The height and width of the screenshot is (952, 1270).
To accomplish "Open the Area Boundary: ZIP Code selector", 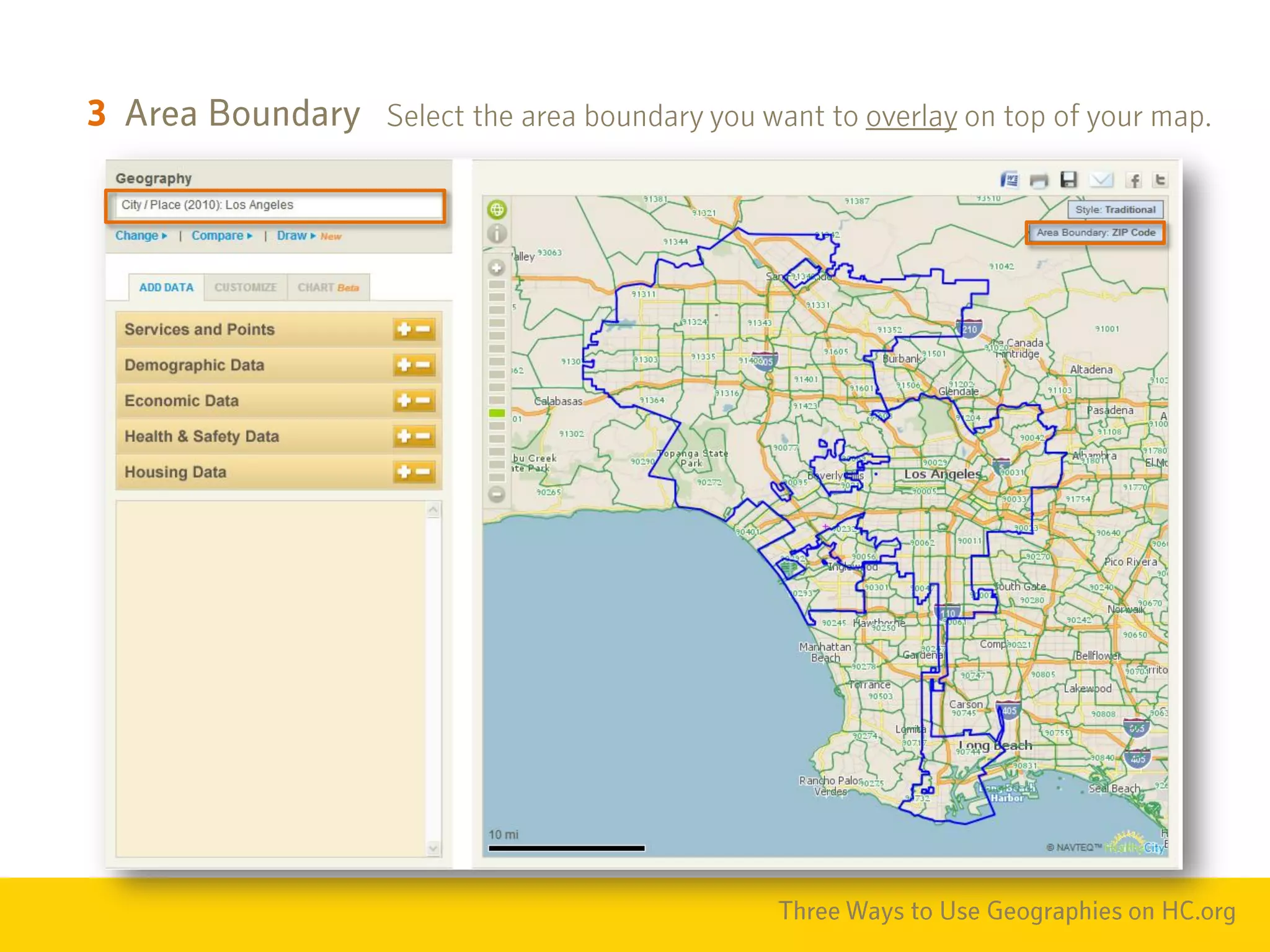I will click(1096, 232).
